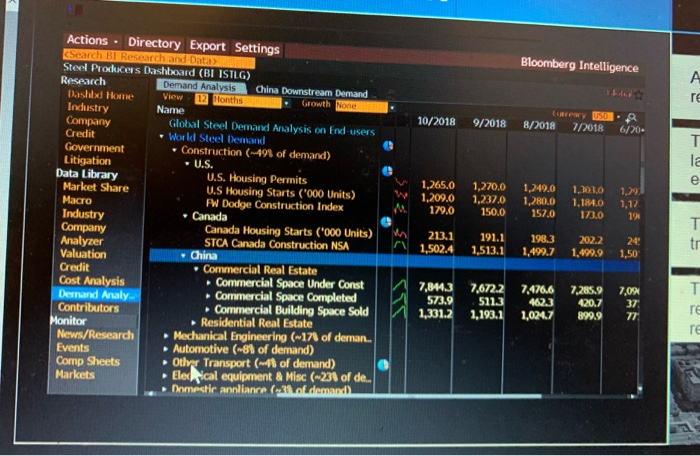Click the 213.1 Canada Housing Starts value

pyautogui.click(x=441, y=236)
